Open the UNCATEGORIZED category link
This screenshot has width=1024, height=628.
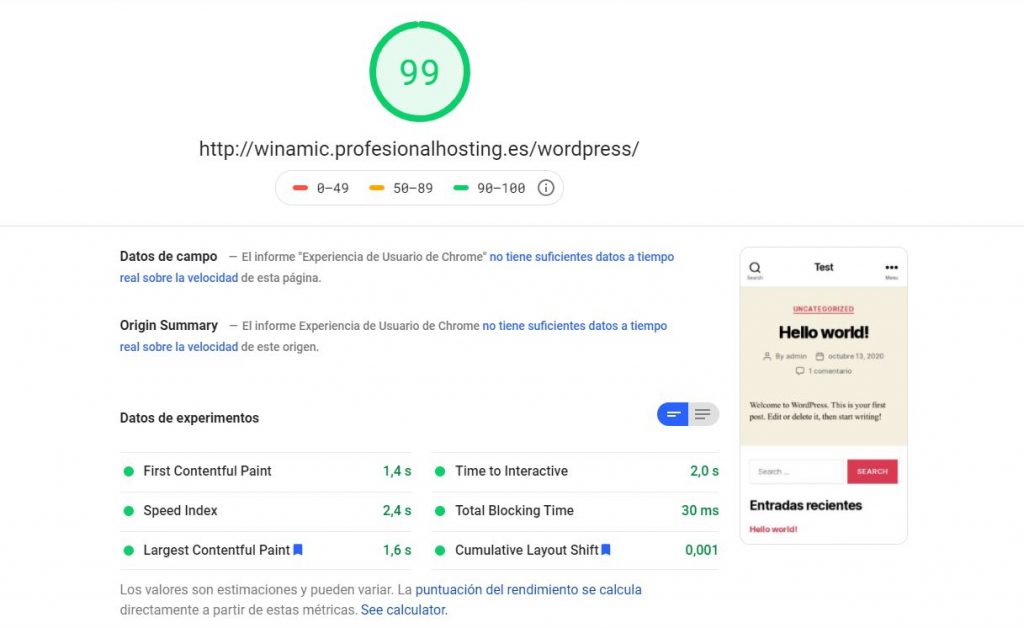(x=823, y=309)
